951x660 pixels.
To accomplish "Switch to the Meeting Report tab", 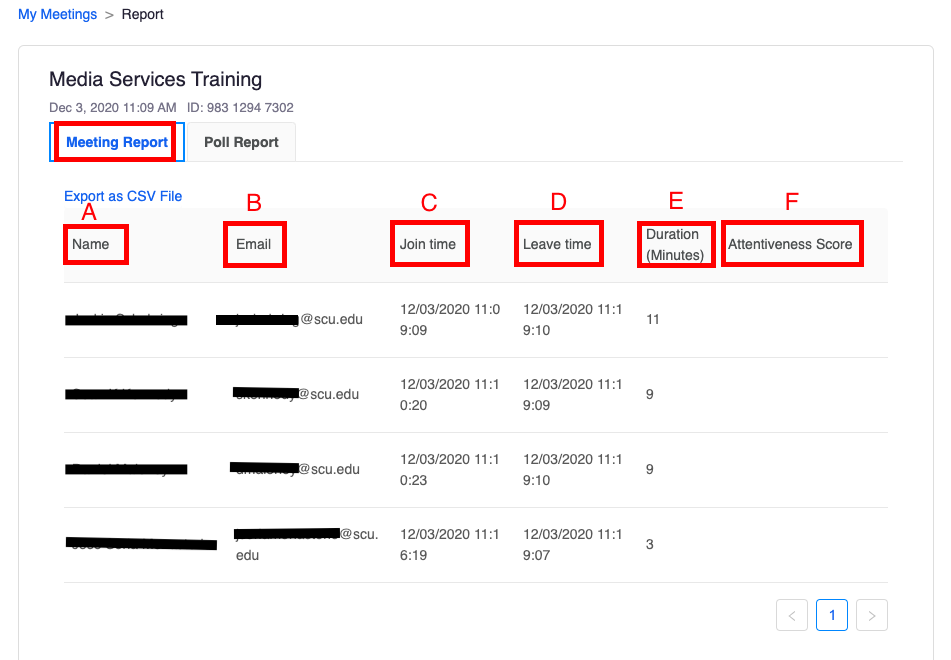I will pos(117,142).
